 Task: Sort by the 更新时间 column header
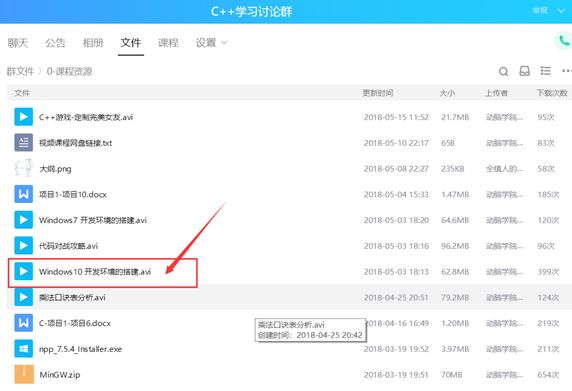click(x=378, y=93)
